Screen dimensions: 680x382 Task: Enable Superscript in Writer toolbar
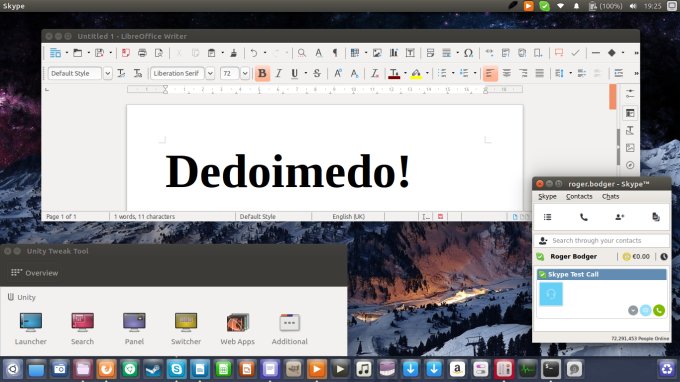point(337,73)
